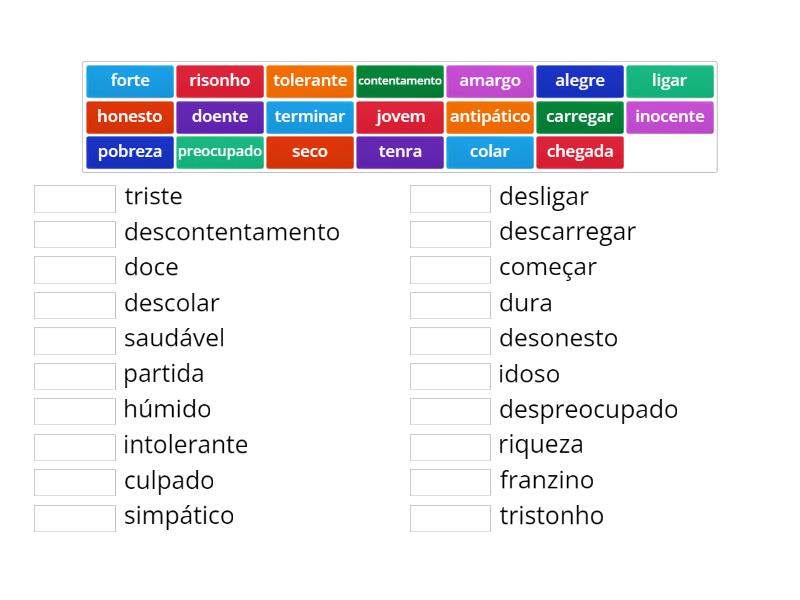Select the green "contentamento" tile

tap(400, 81)
